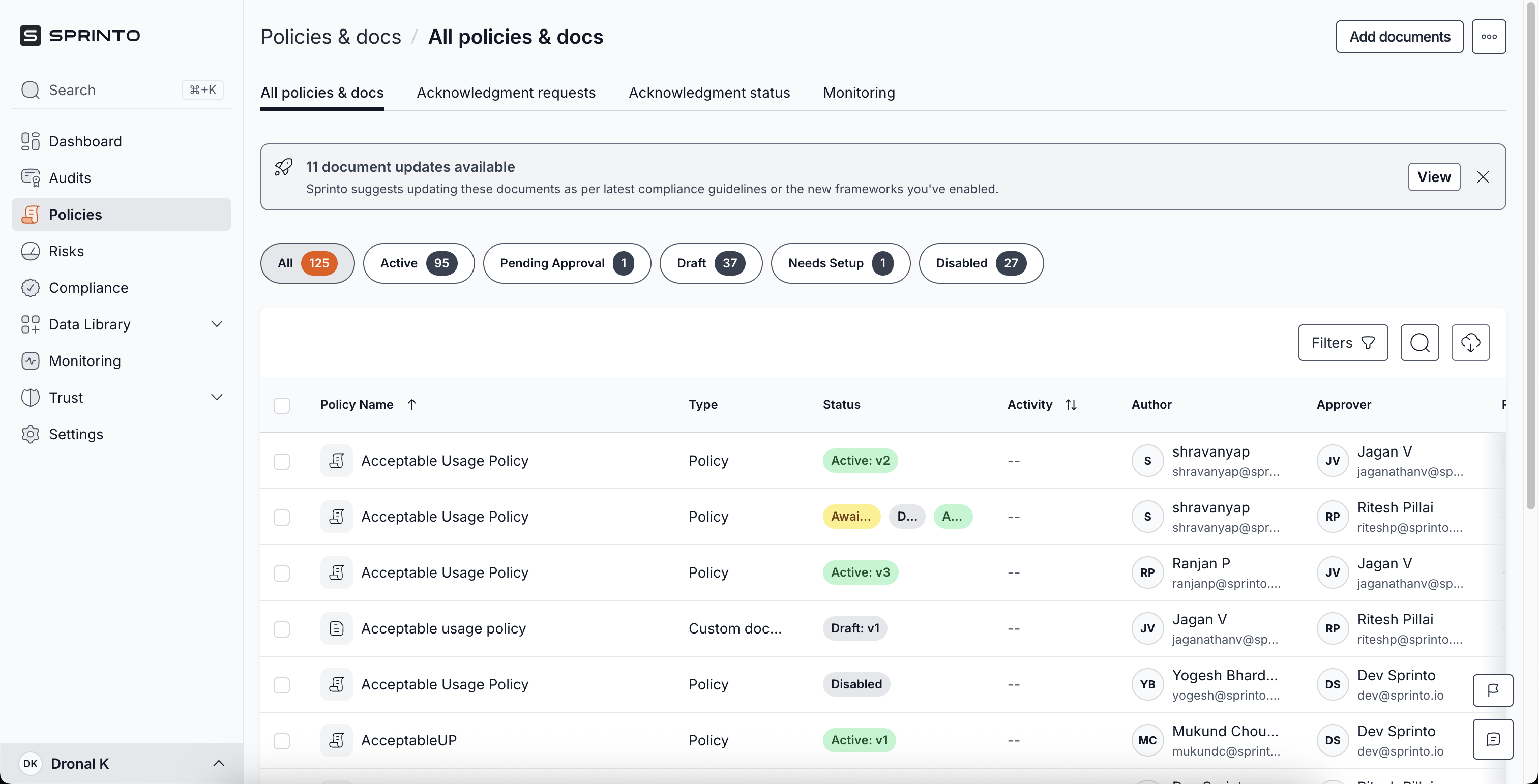1538x784 pixels.
Task: Check the AcceptableUP row checkbox
Action: (x=281, y=740)
